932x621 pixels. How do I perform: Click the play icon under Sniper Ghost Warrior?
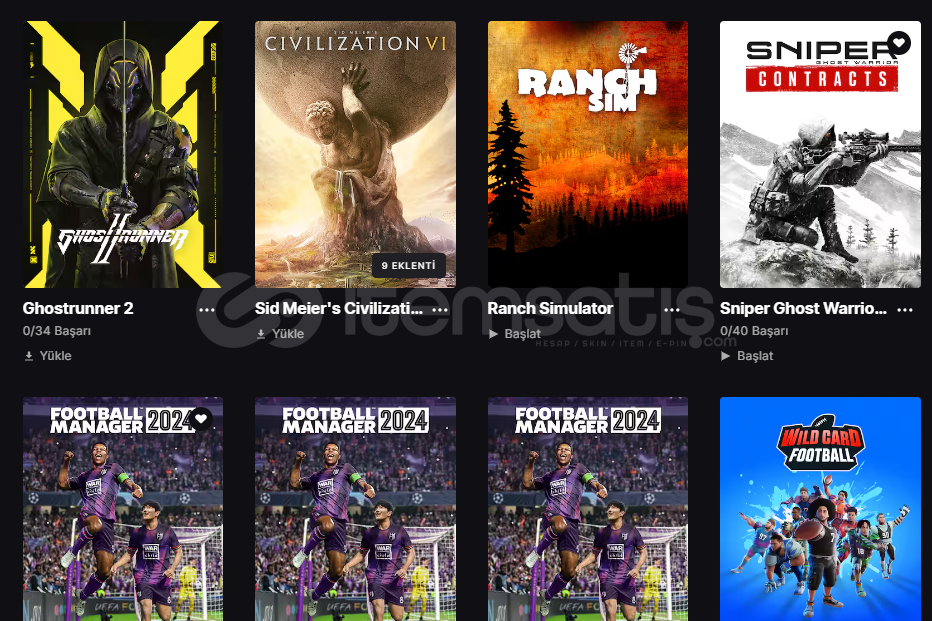pyautogui.click(x=725, y=356)
